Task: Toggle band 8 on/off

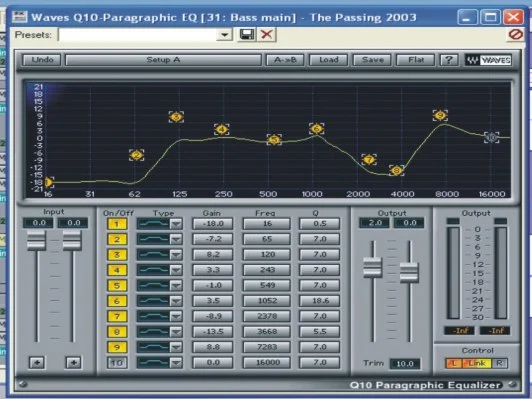Action: pos(117,332)
